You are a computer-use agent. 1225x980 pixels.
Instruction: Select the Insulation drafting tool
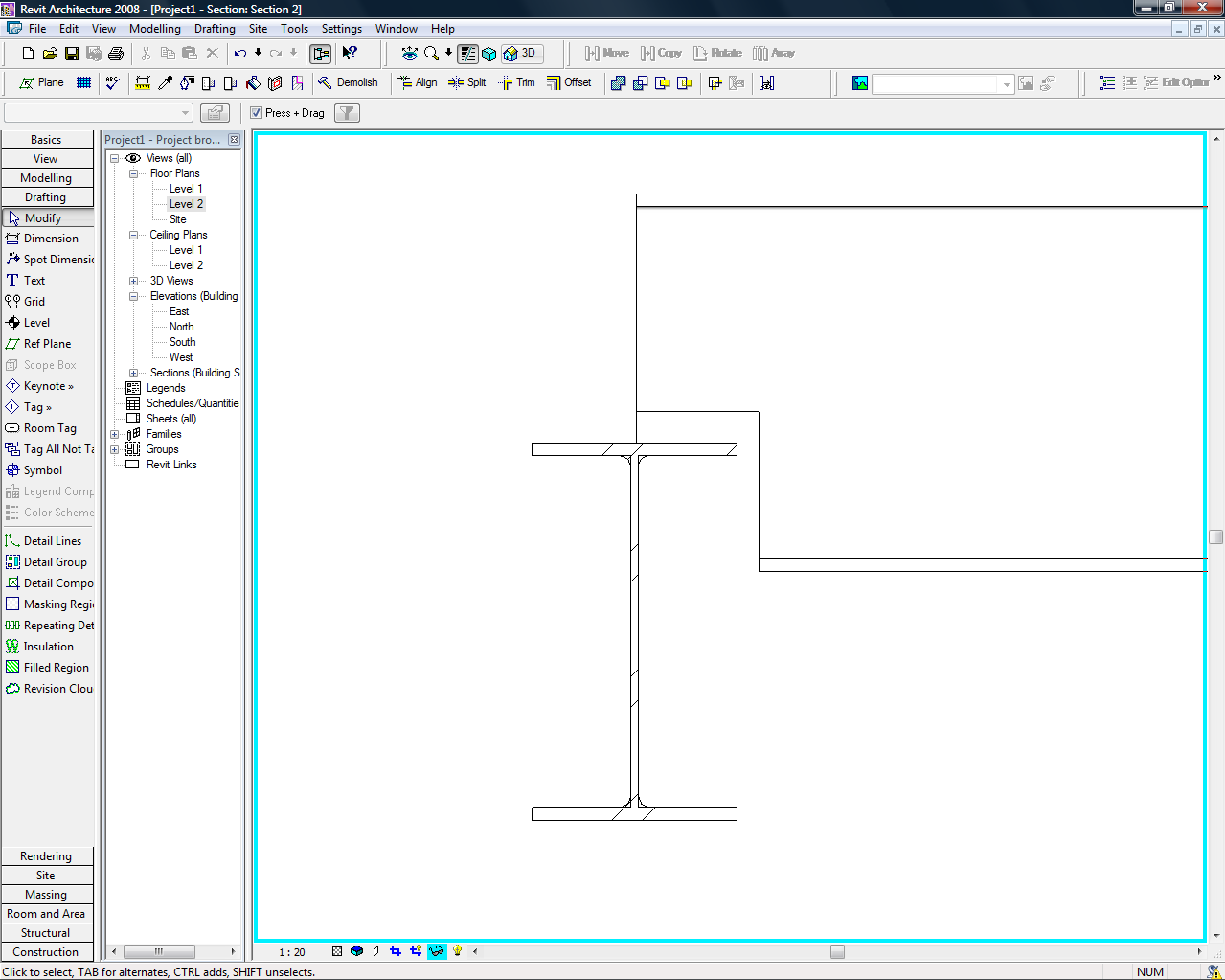click(48, 647)
